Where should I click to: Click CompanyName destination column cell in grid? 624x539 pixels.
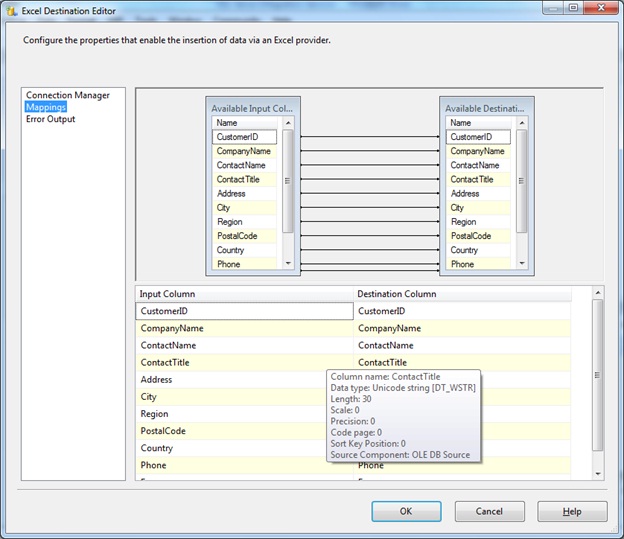462,328
